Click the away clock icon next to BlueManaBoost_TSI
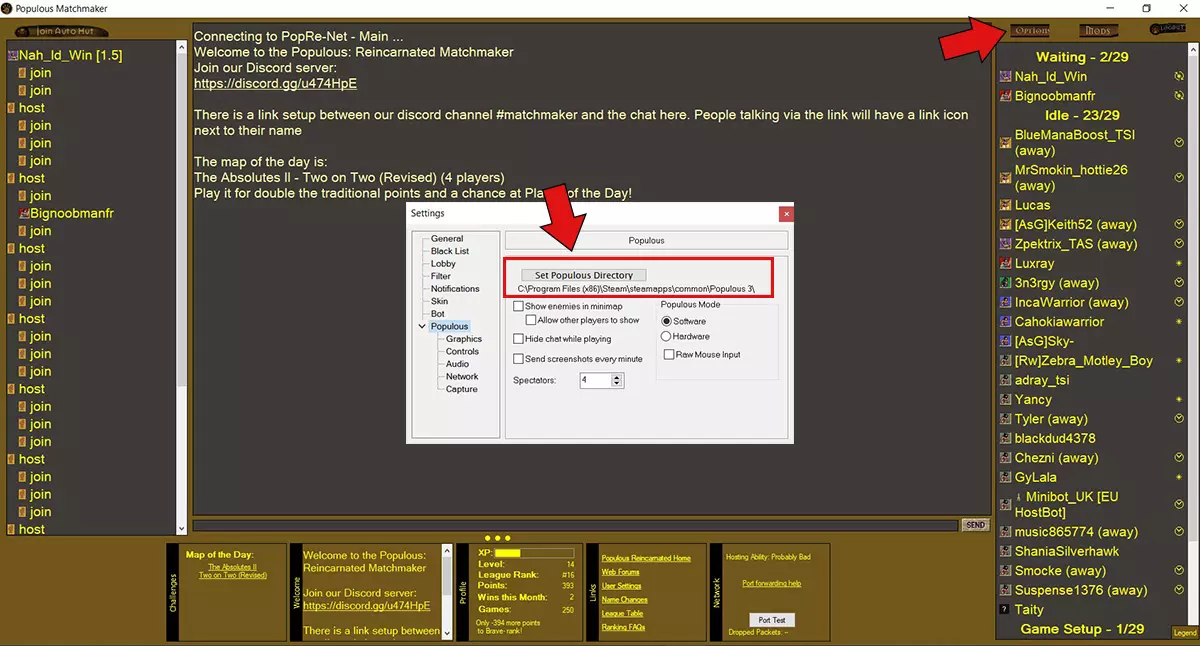 tap(1179, 143)
